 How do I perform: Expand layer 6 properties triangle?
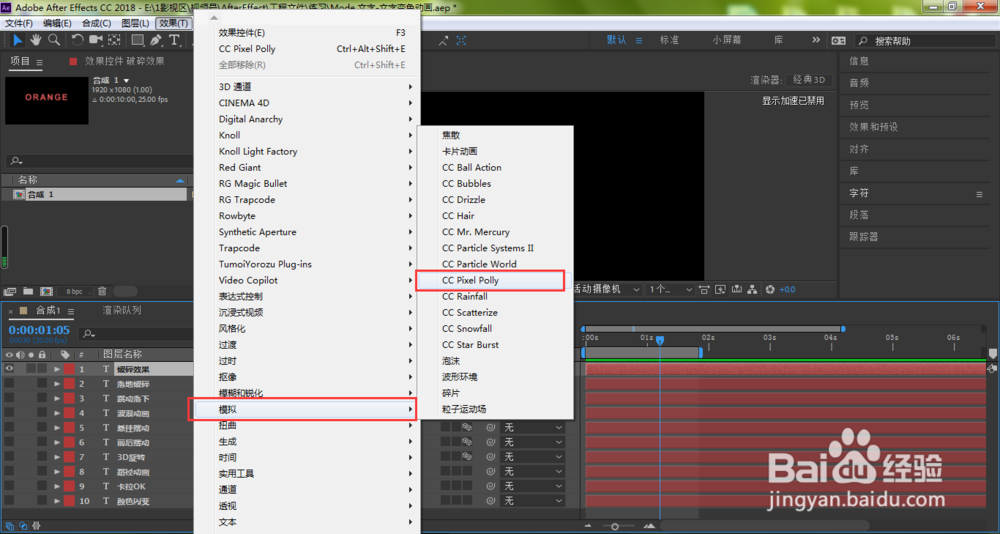click(57, 442)
